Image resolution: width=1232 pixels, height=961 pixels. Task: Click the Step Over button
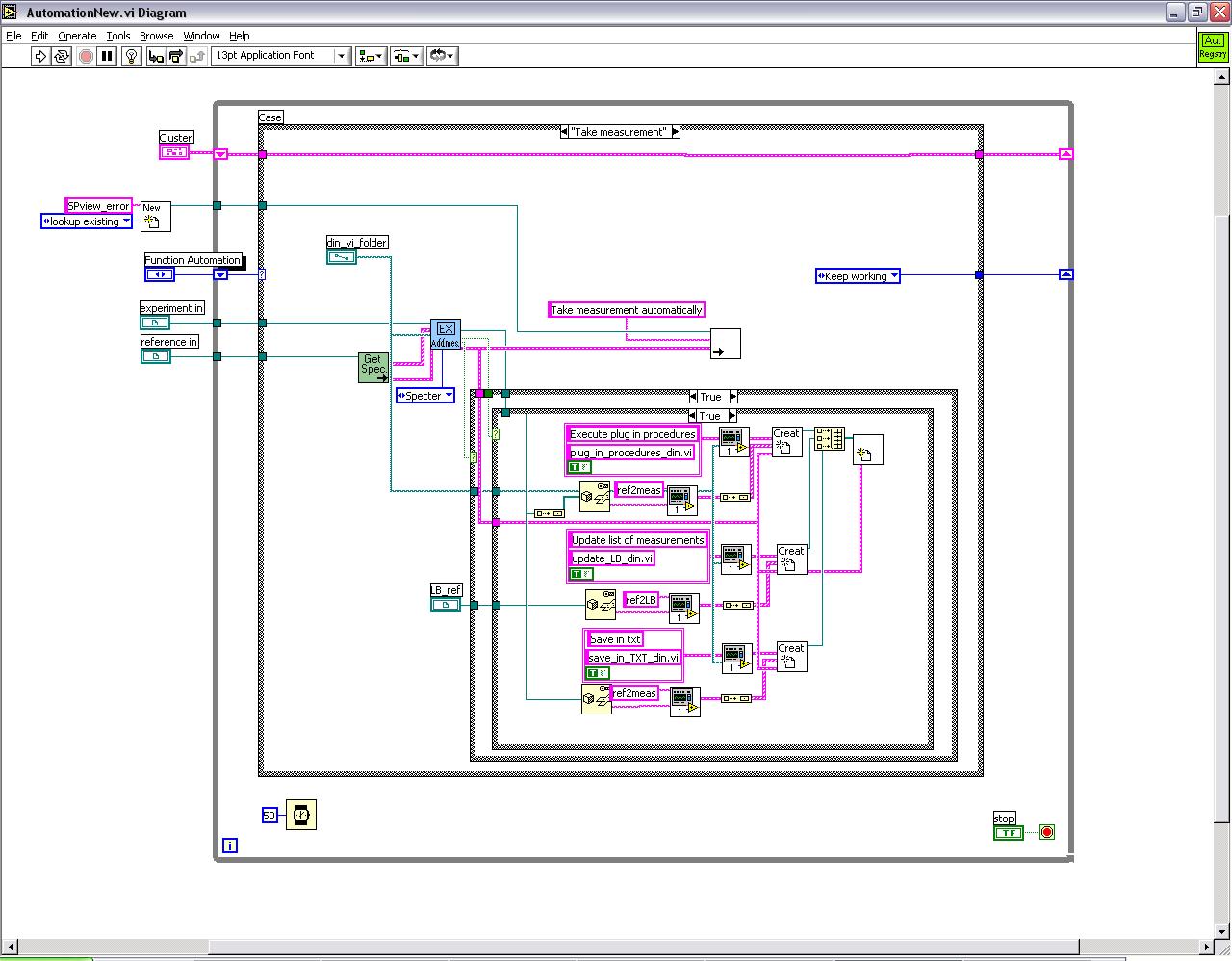pos(176,56)
